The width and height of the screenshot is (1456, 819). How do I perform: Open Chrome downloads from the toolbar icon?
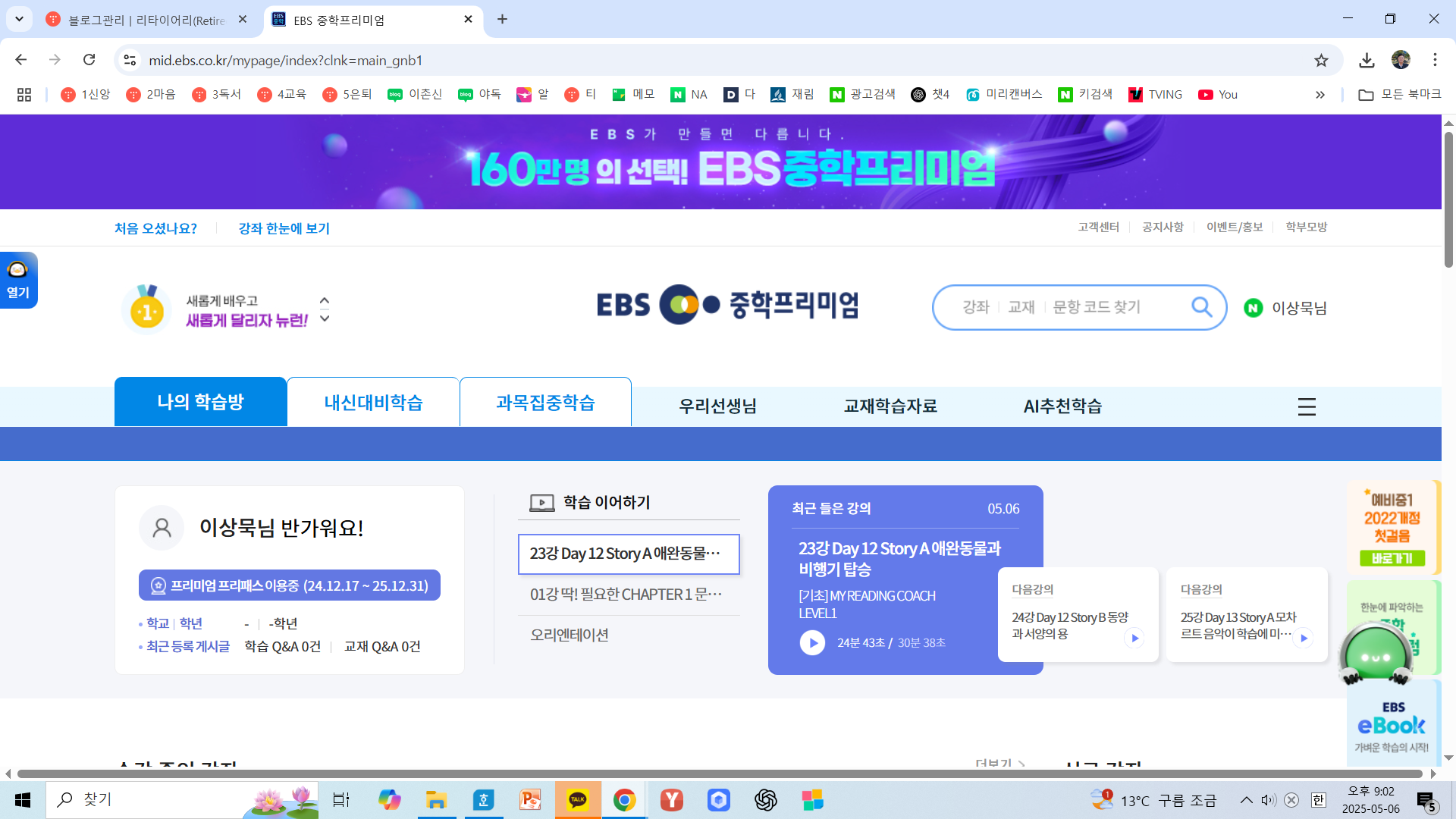(x=1367, y=60)
